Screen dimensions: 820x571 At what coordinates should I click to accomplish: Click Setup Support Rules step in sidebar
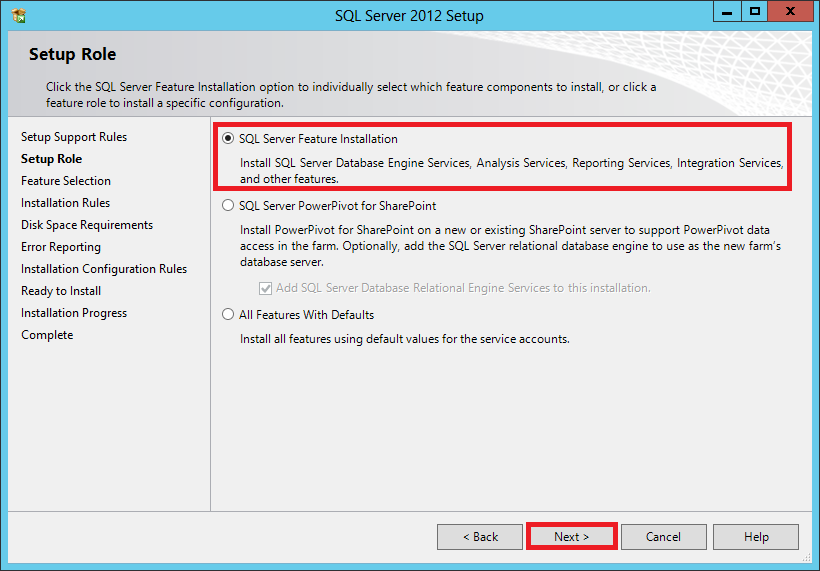(x=74, y=137)
